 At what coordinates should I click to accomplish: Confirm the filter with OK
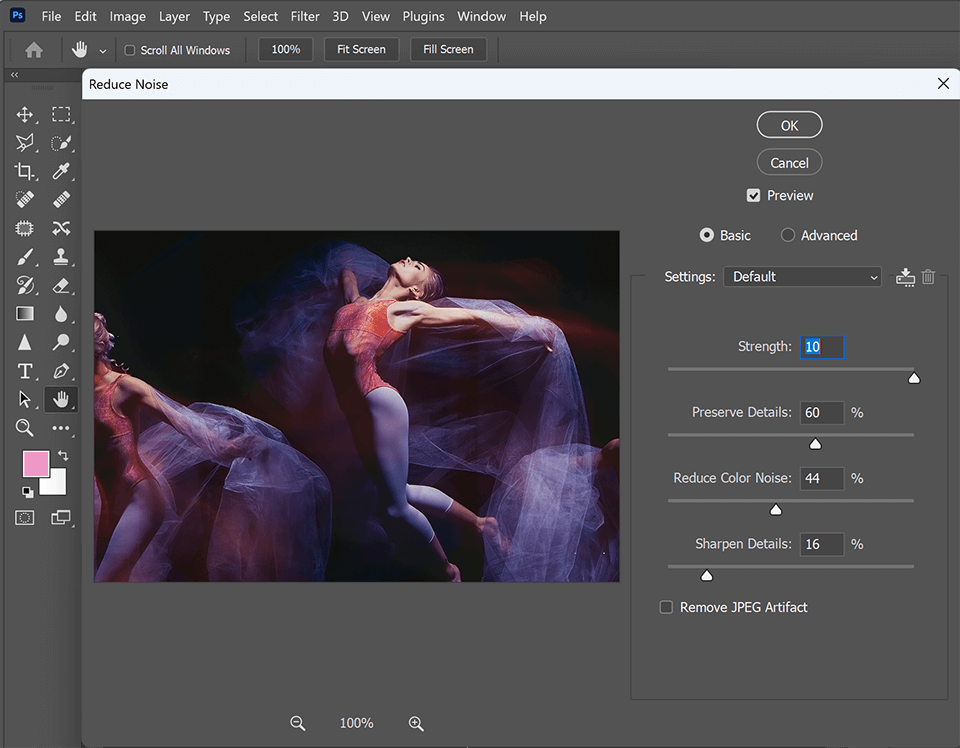[789, 125]
